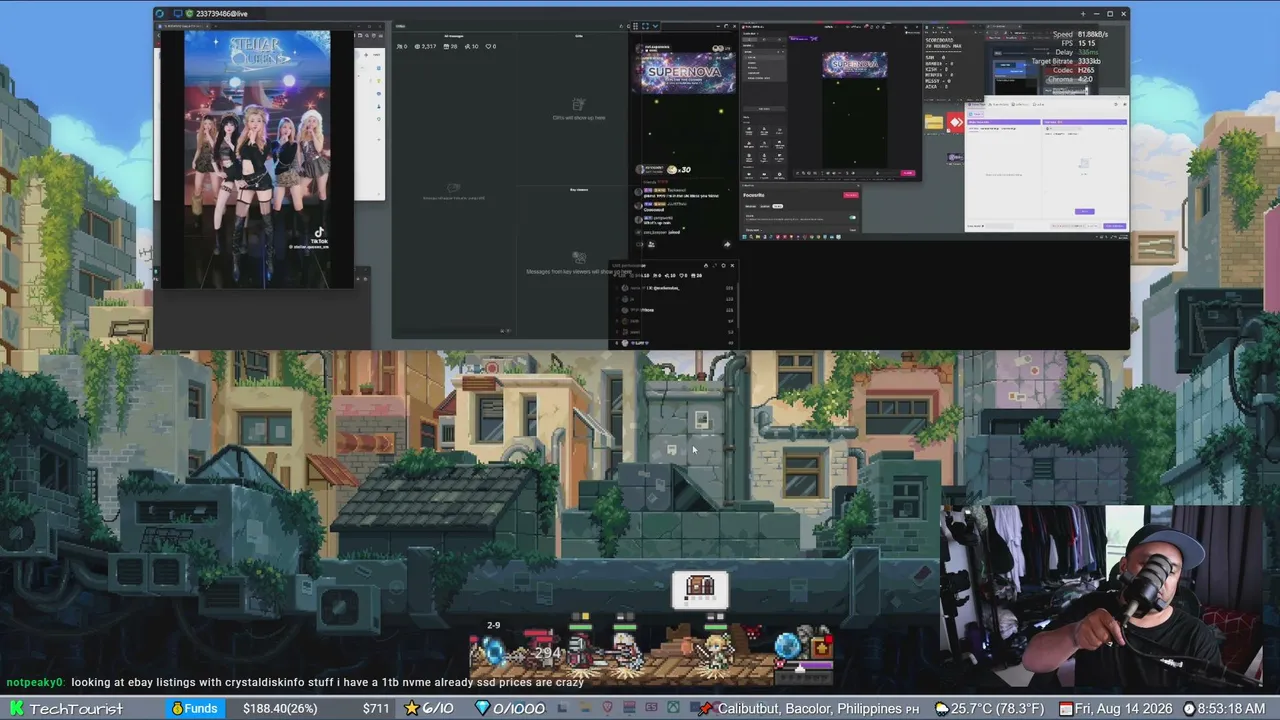Click the x30 gift combo indicator

coord(680,170)
